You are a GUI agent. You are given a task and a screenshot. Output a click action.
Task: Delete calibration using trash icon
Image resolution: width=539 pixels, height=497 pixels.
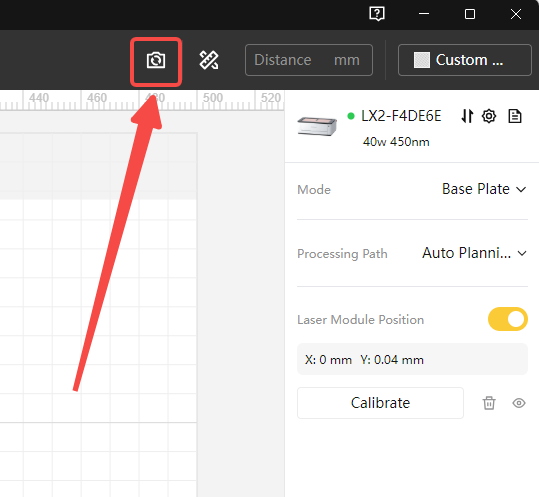coord(489,403)
